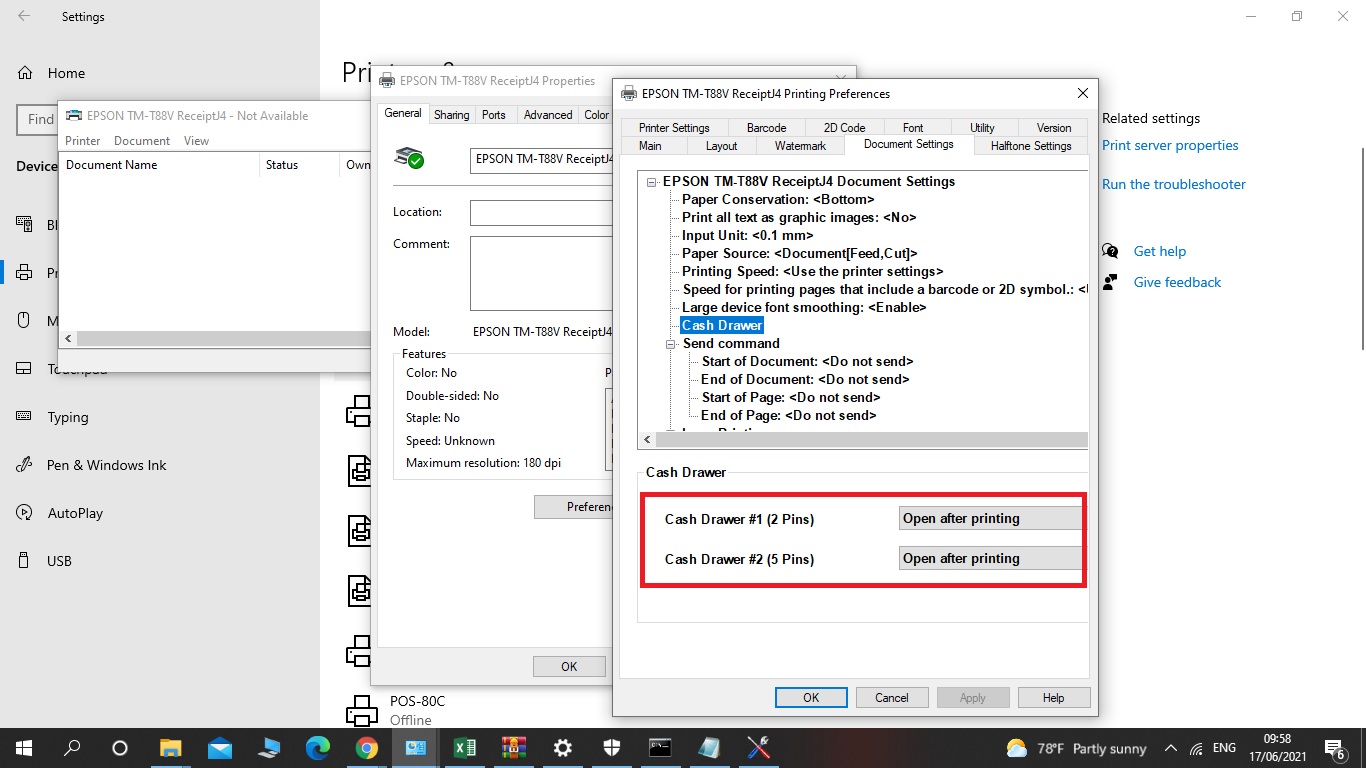Open Utility tab in Preferences
The height and width of the screenshot is (768, 1366).
point(982,128)
